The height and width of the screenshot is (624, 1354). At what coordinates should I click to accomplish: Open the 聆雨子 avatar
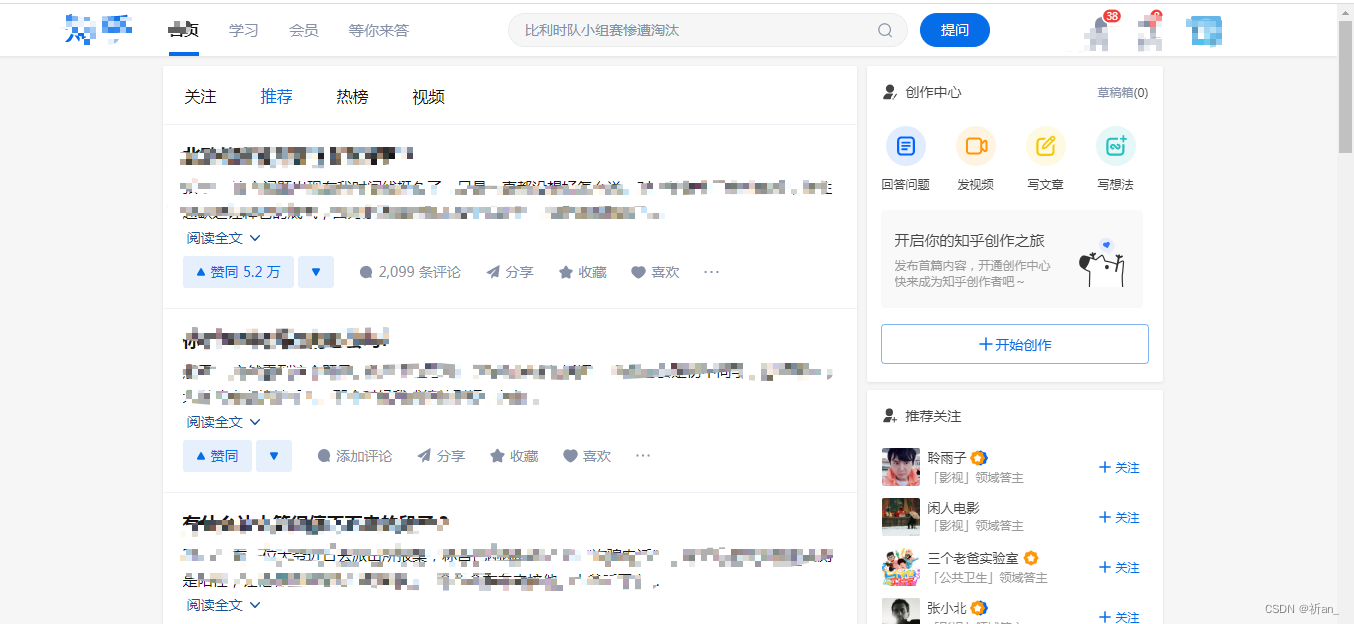pyautogui.click(x=901, y=467)
